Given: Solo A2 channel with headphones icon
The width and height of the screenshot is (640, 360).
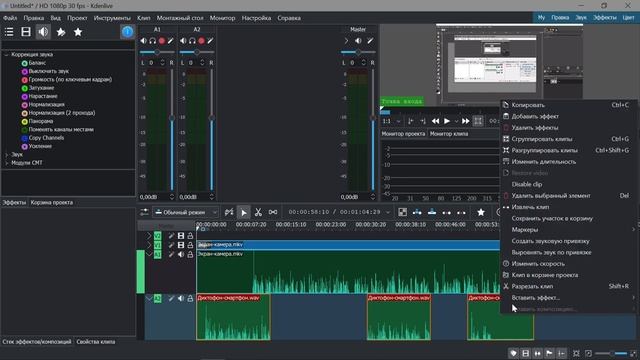Looking at the screenshot, I should 192,41.
